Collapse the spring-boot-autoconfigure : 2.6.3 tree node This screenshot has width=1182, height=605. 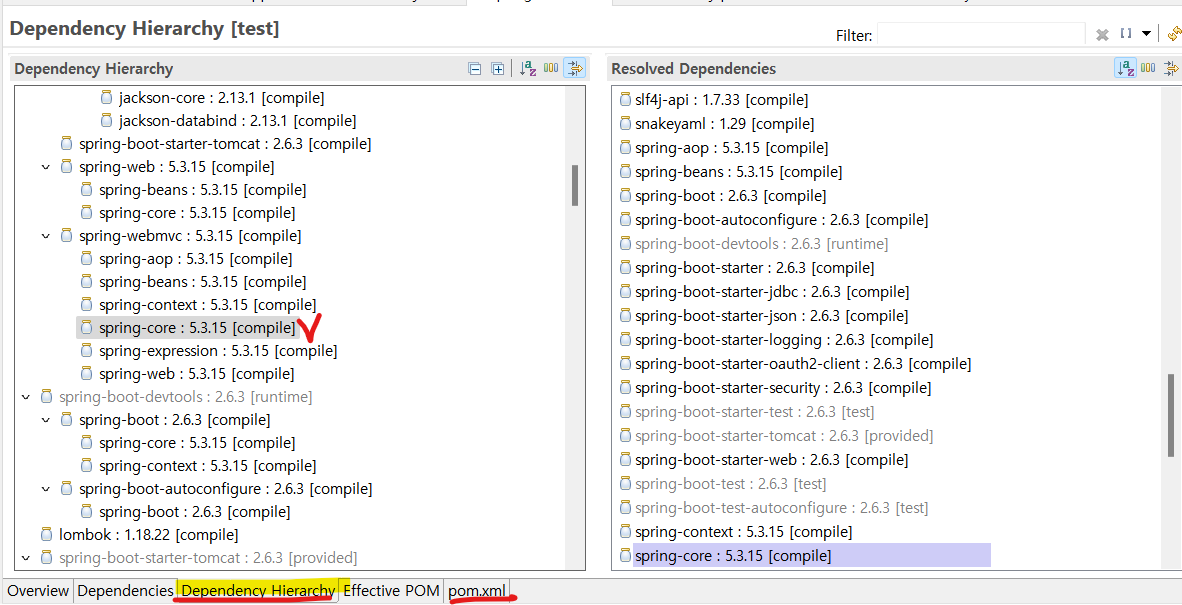[46, 489]
